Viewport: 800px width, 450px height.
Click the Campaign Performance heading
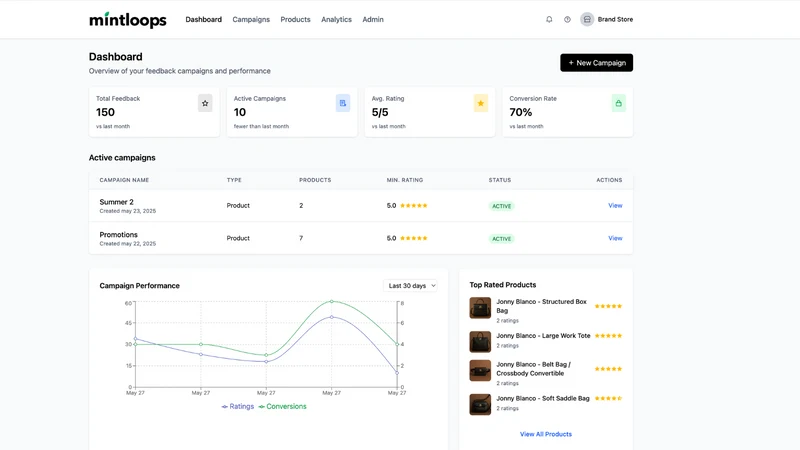point(139,286)
